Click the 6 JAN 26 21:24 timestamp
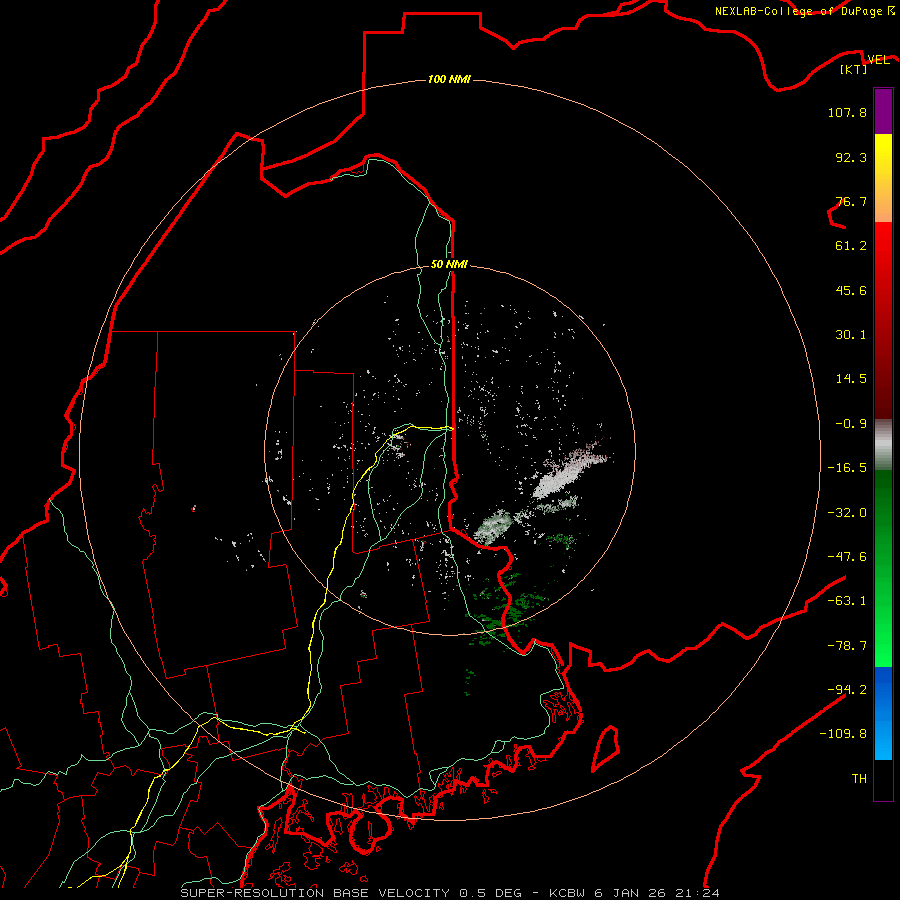Viewport: 900px width, 900px height. (x=659, y=893)
